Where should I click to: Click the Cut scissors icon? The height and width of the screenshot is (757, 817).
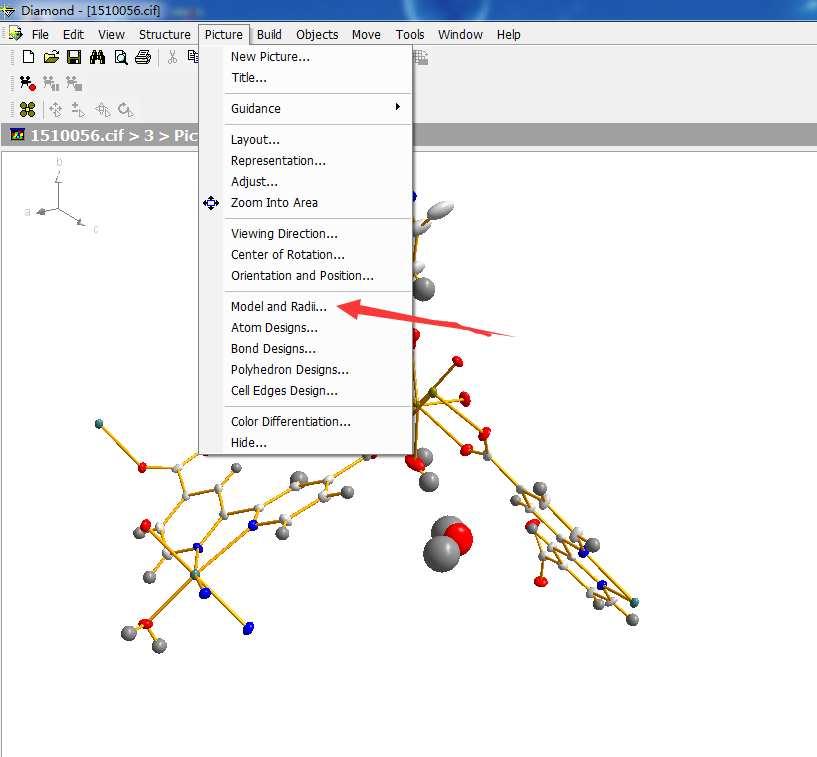[x=172, y=57]
